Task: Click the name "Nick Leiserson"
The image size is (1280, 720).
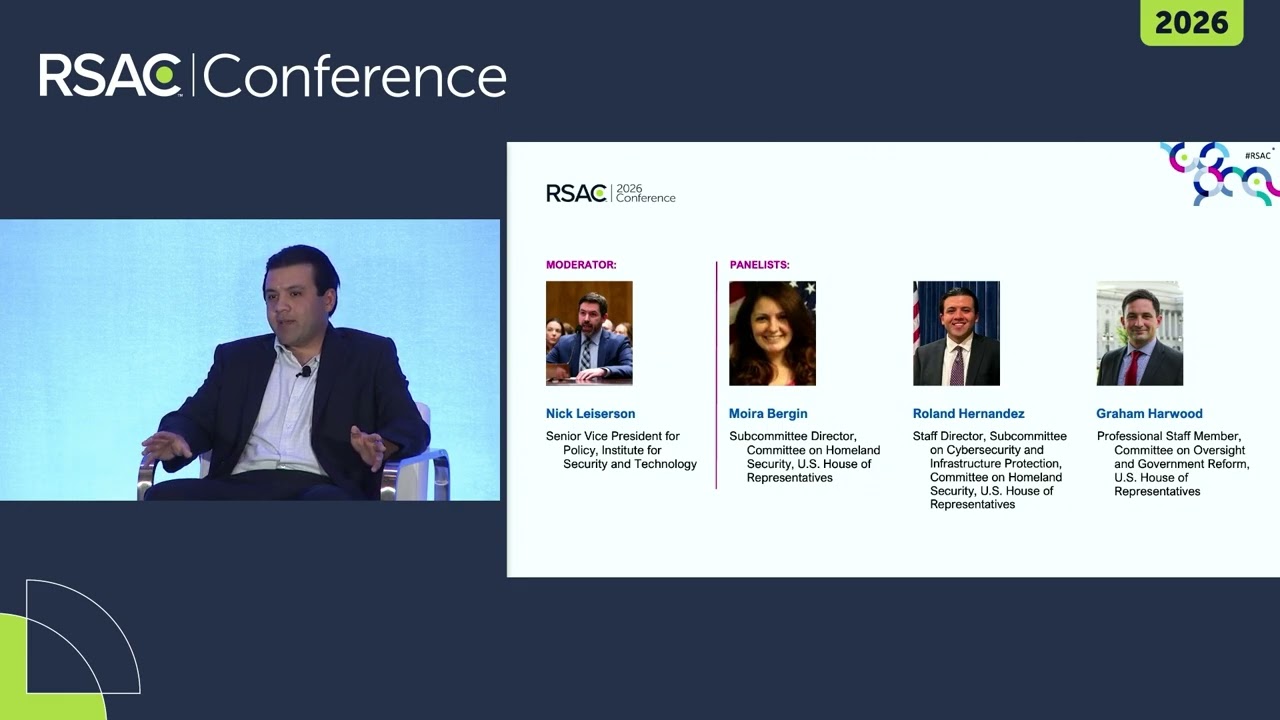Action: pyautogui.click(x=590, y=414)
